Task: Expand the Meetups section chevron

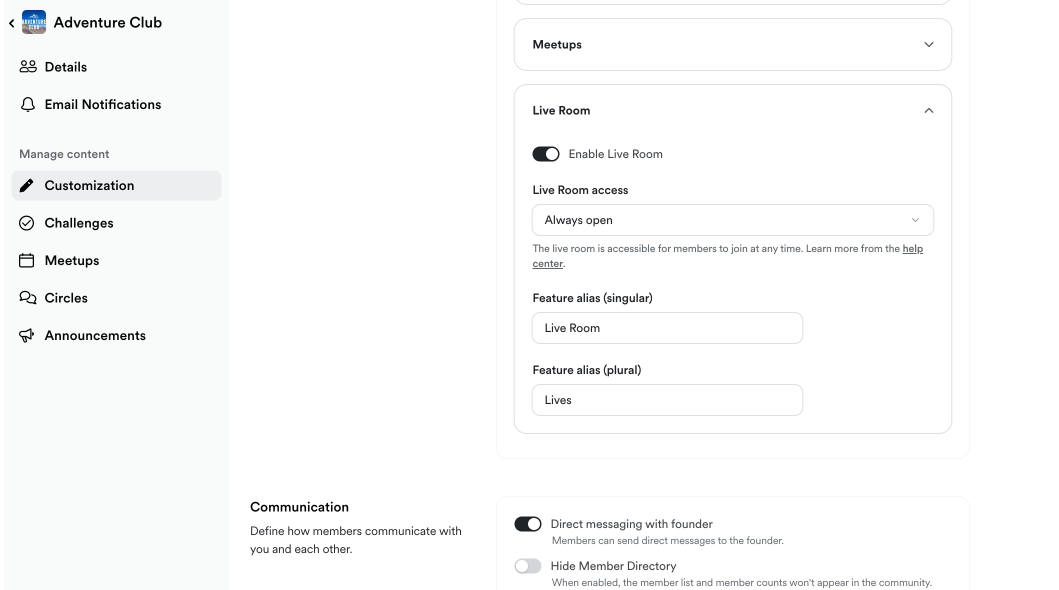Action: point(928,45)
